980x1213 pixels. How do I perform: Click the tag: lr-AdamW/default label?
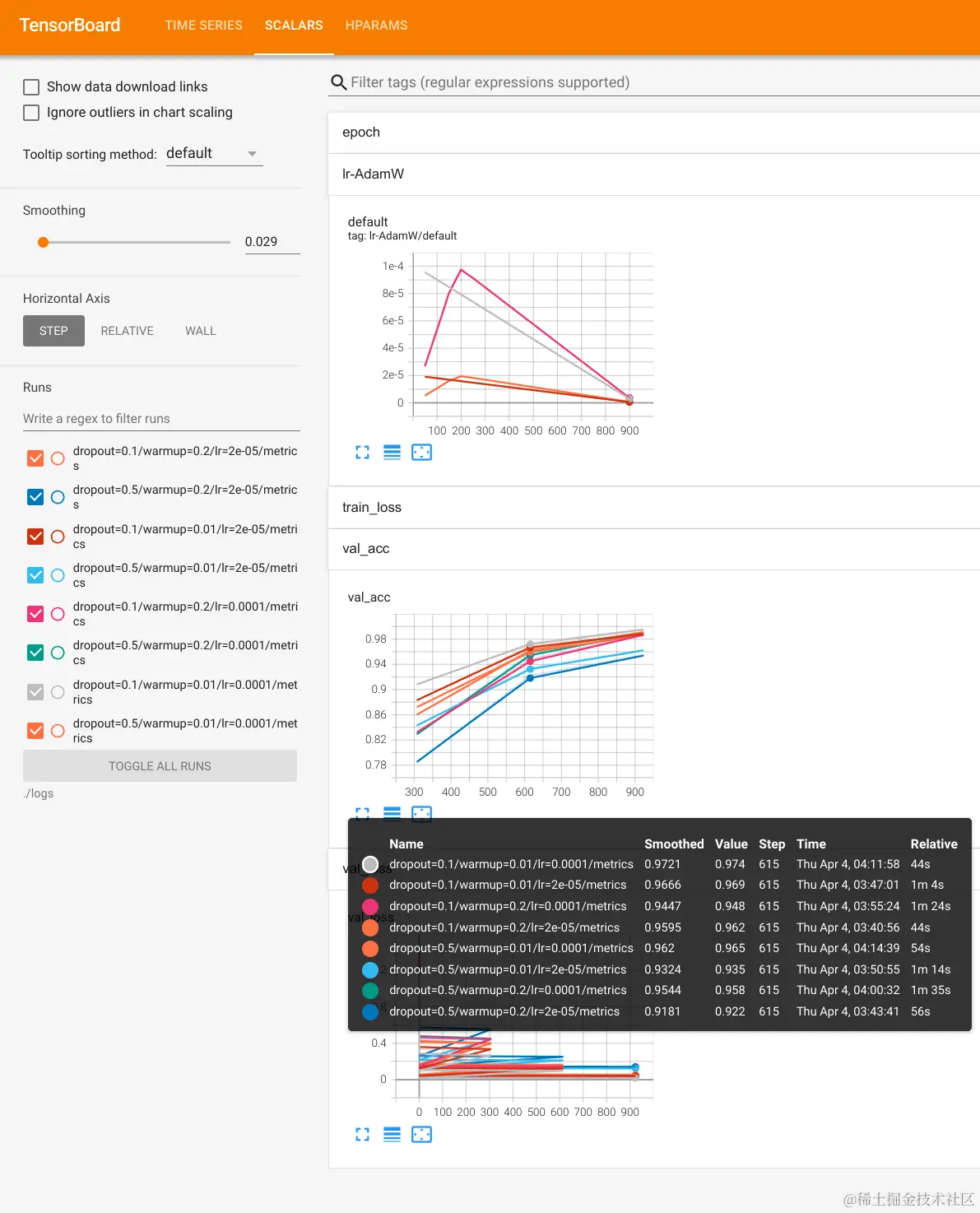coord(402,236)
